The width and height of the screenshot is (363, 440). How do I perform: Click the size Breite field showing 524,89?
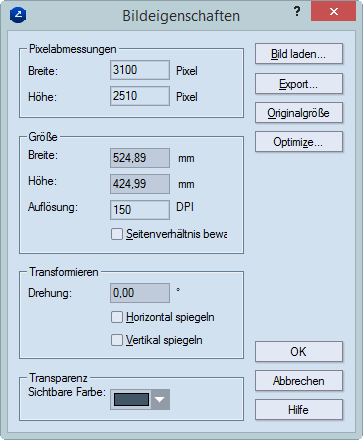[x=140, y=158]
